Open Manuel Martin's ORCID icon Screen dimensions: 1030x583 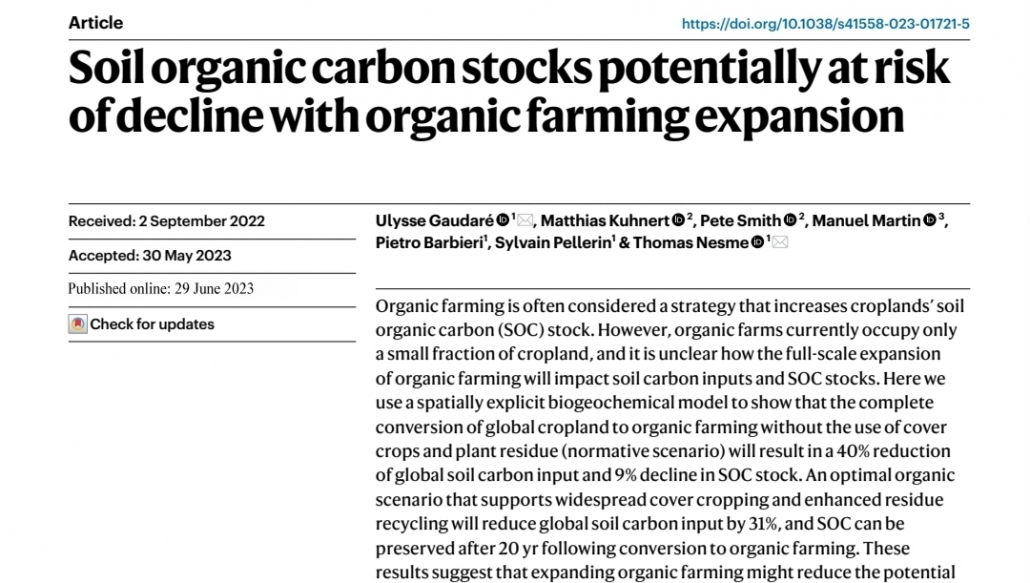click(x=929, y=220)
